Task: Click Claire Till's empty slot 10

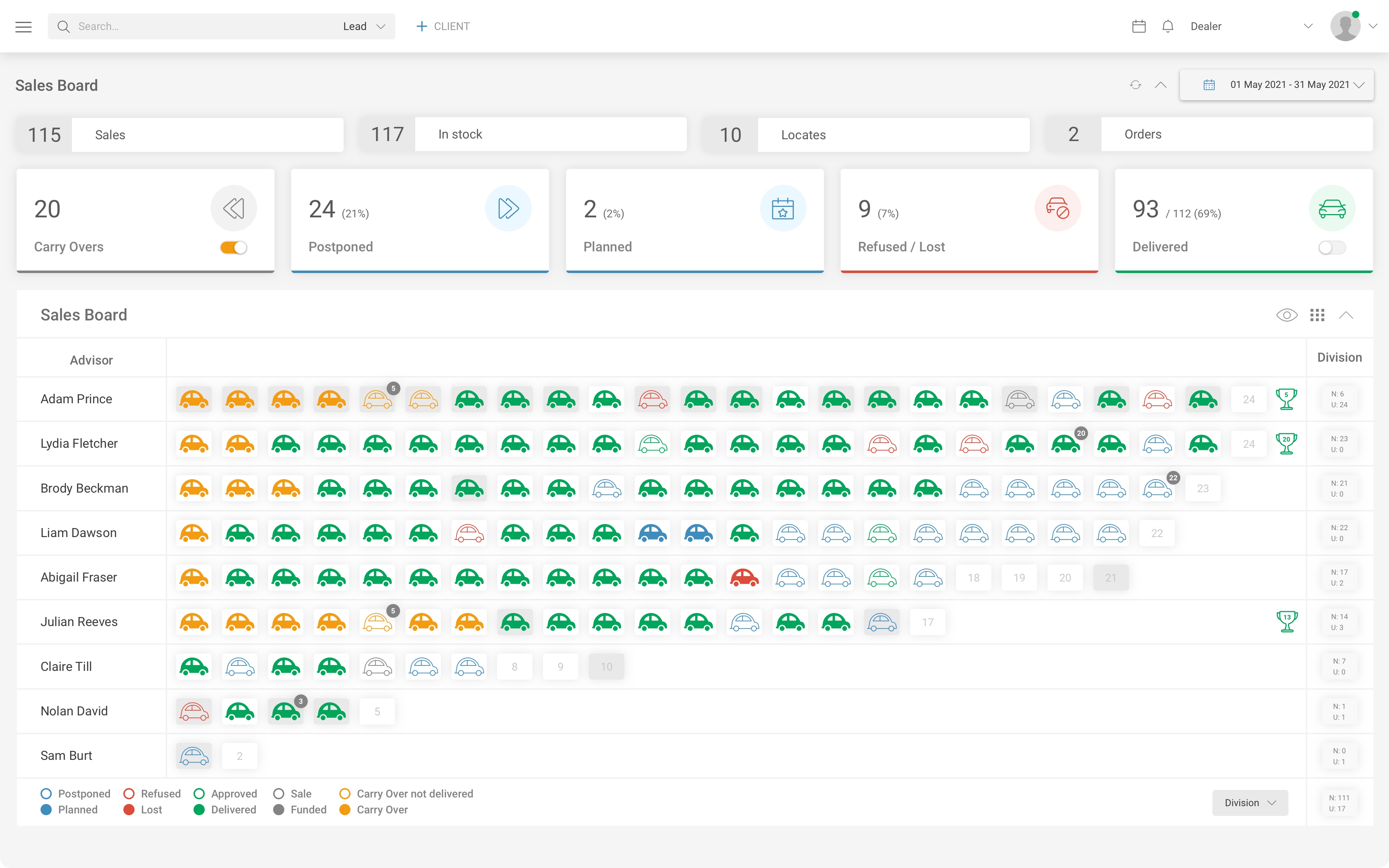Action: click(606, 667)
